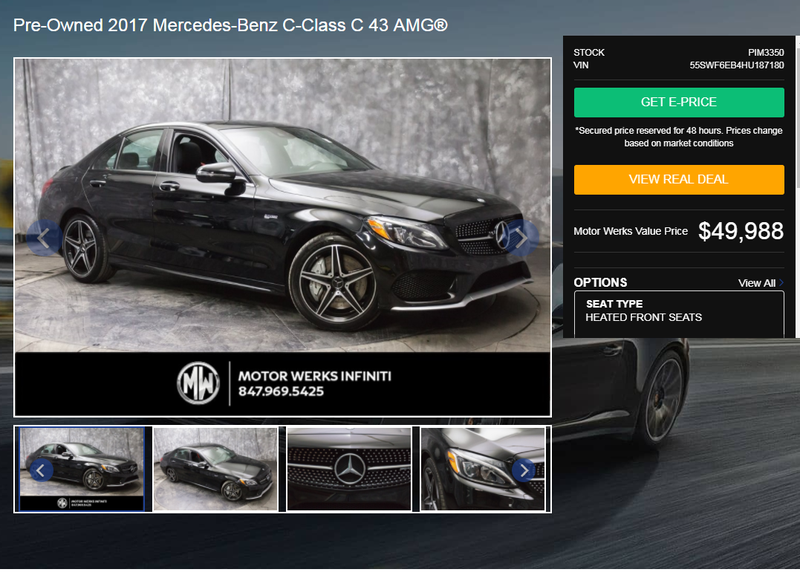Select the headlight close-up thumbnail
This screenshot has height=575, width=800.
coord(483,469)
